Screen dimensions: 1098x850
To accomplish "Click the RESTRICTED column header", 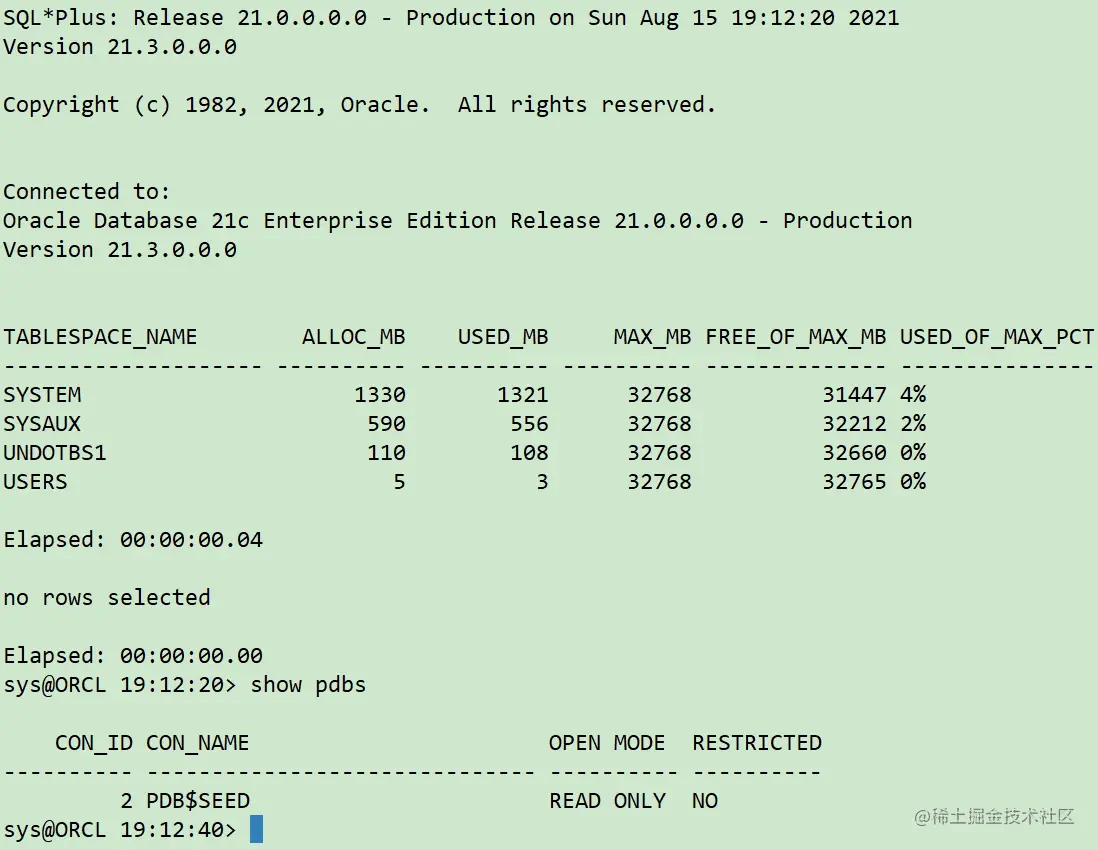I will [x=757, y=742].
